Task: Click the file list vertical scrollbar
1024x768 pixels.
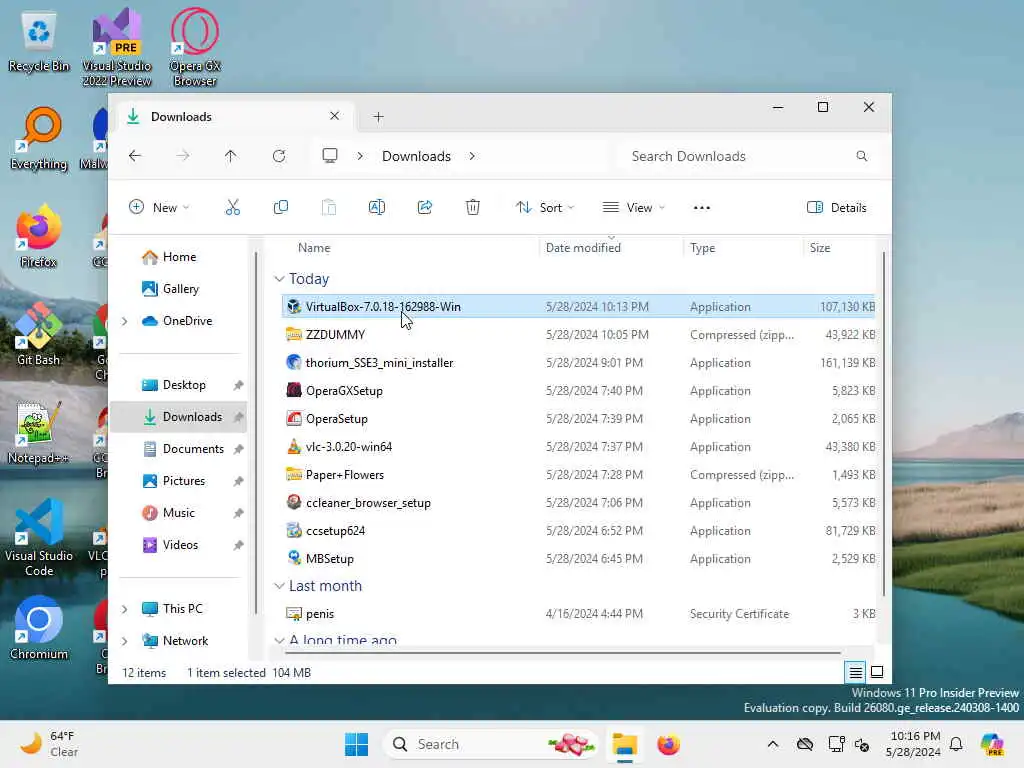Action: pos(884,424)
